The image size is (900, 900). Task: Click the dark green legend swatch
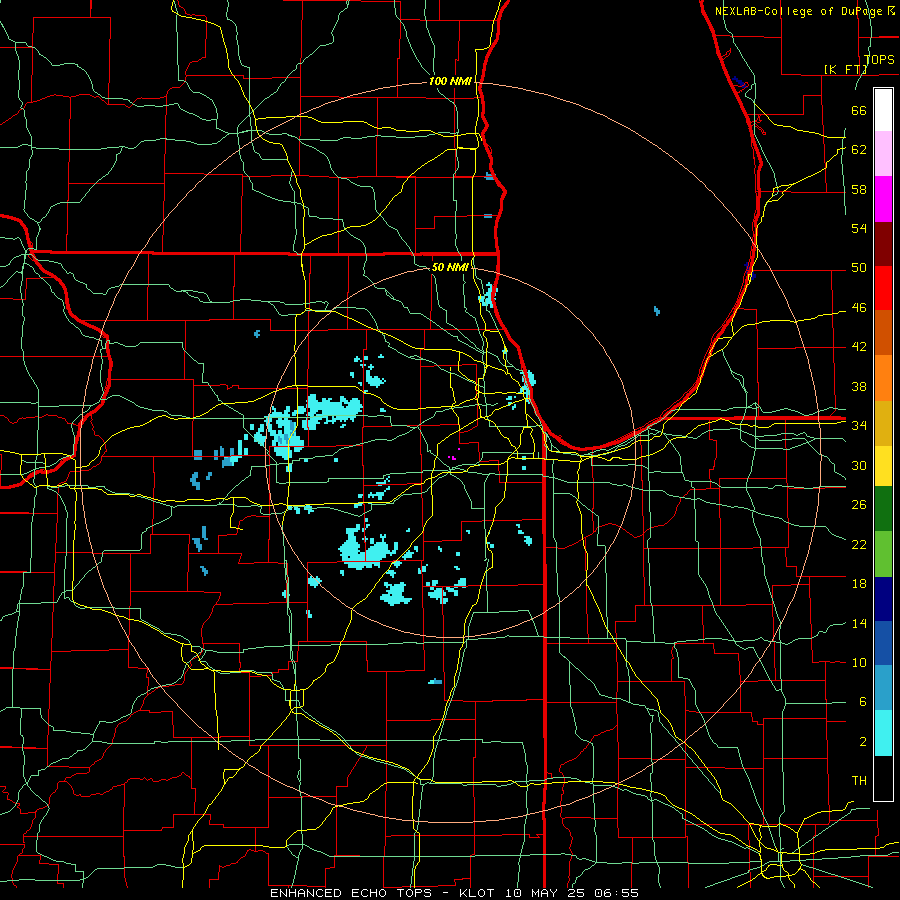pyautogui.click(x=883, y=509)
